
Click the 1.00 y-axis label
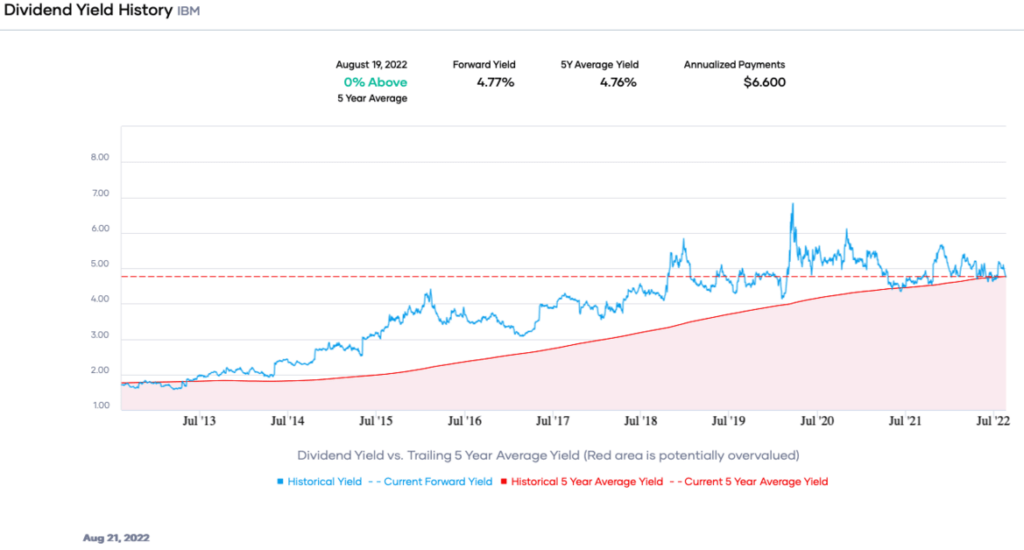[101, 406]
